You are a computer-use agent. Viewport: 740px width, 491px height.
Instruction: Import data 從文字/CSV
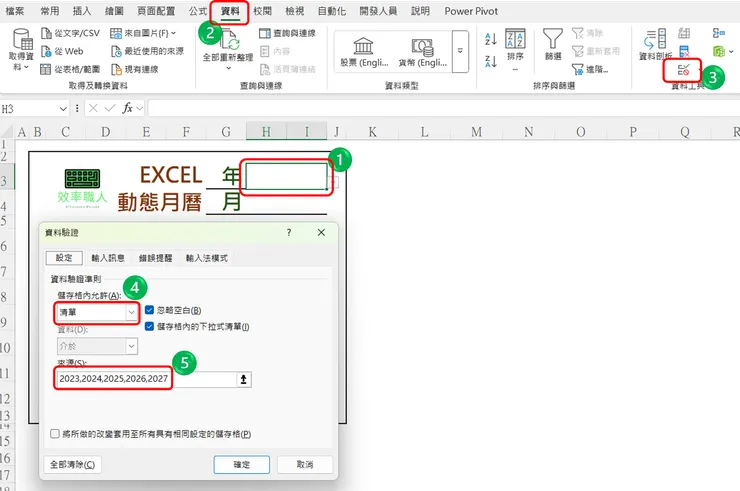pos(70,33)
